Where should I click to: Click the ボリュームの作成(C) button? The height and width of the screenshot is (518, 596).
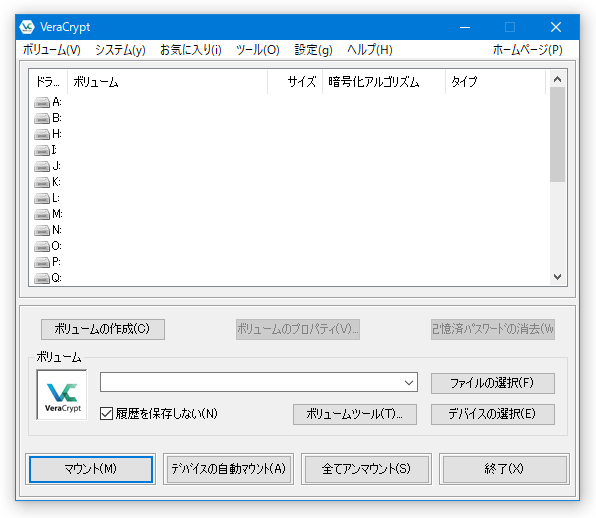tap(103, 329)
